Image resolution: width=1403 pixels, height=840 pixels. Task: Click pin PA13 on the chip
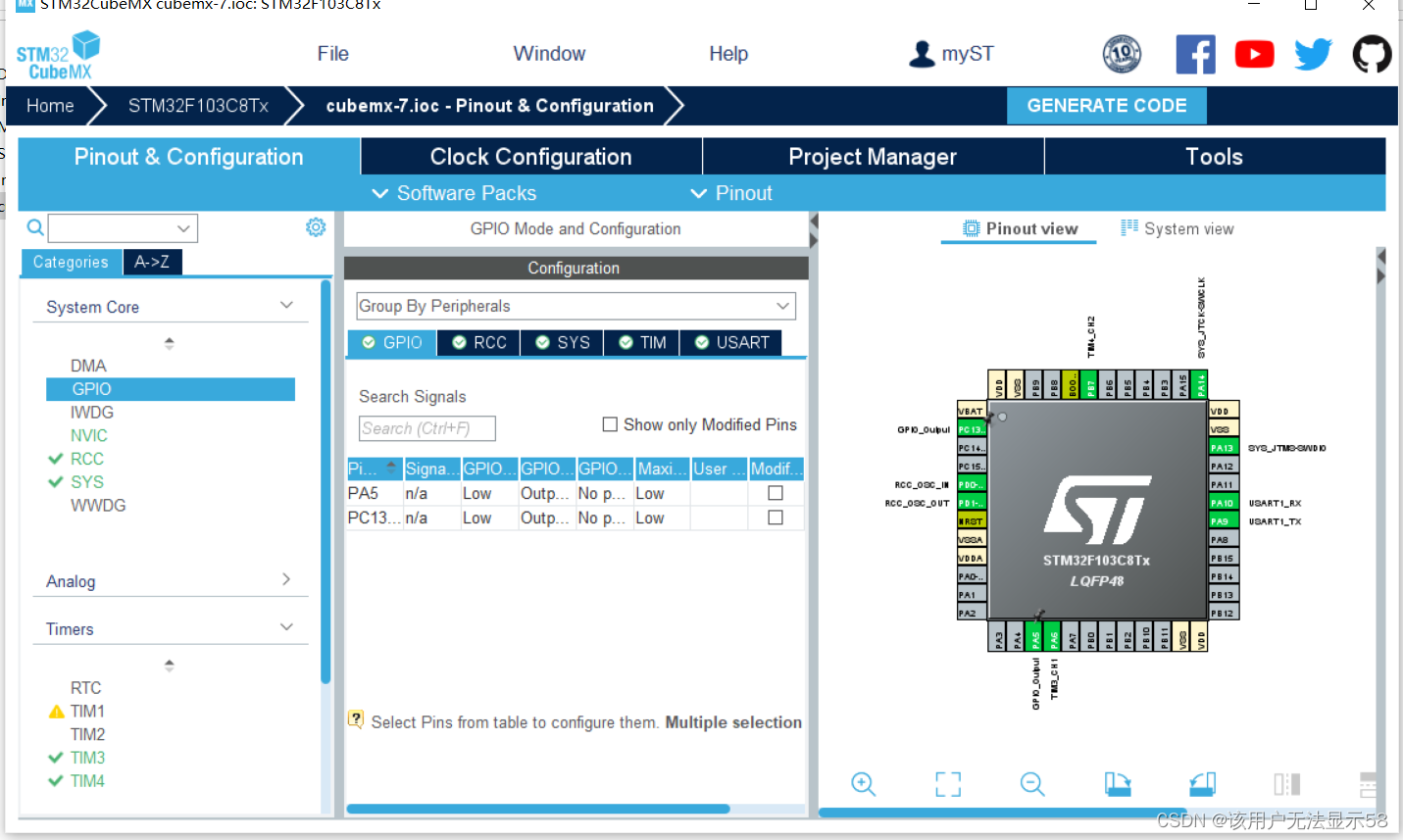[1224, 448]
